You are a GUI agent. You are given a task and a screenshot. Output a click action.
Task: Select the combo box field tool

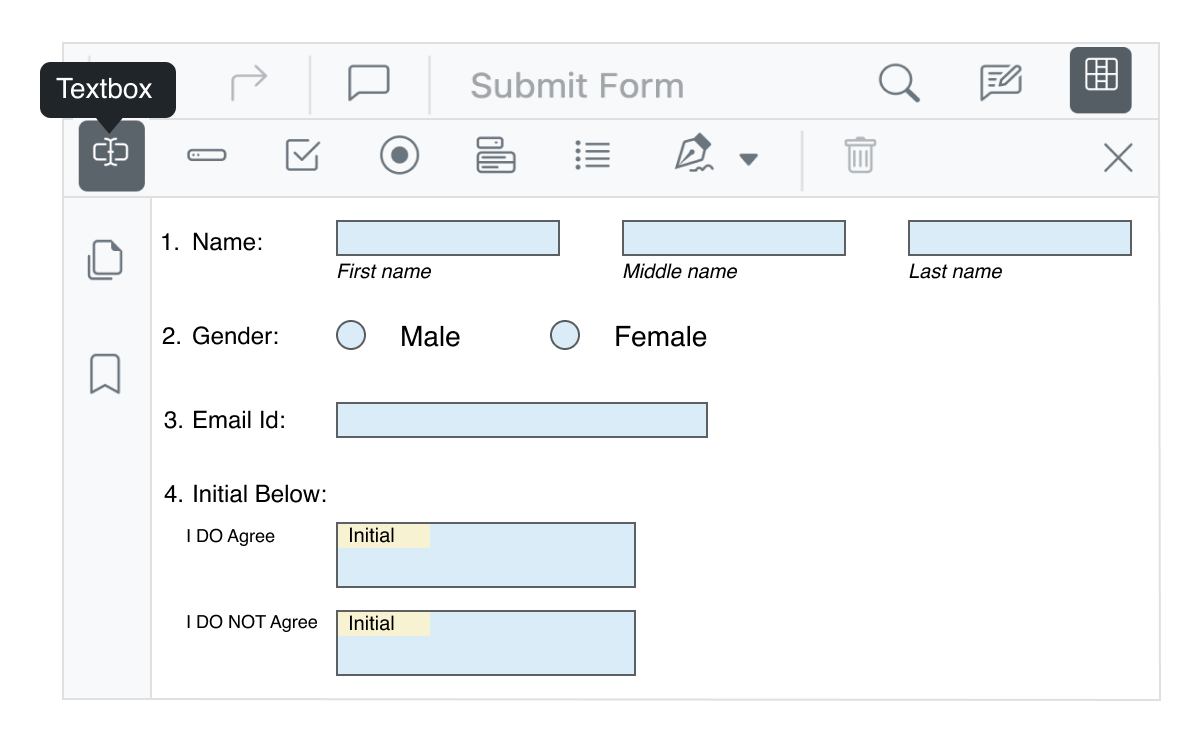[496, 156]
